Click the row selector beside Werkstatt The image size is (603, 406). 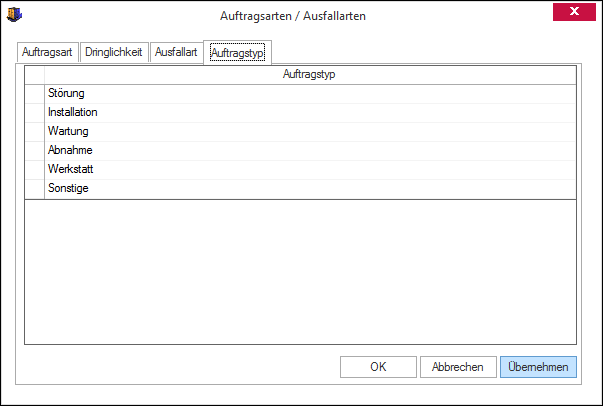tap(35, 170)
